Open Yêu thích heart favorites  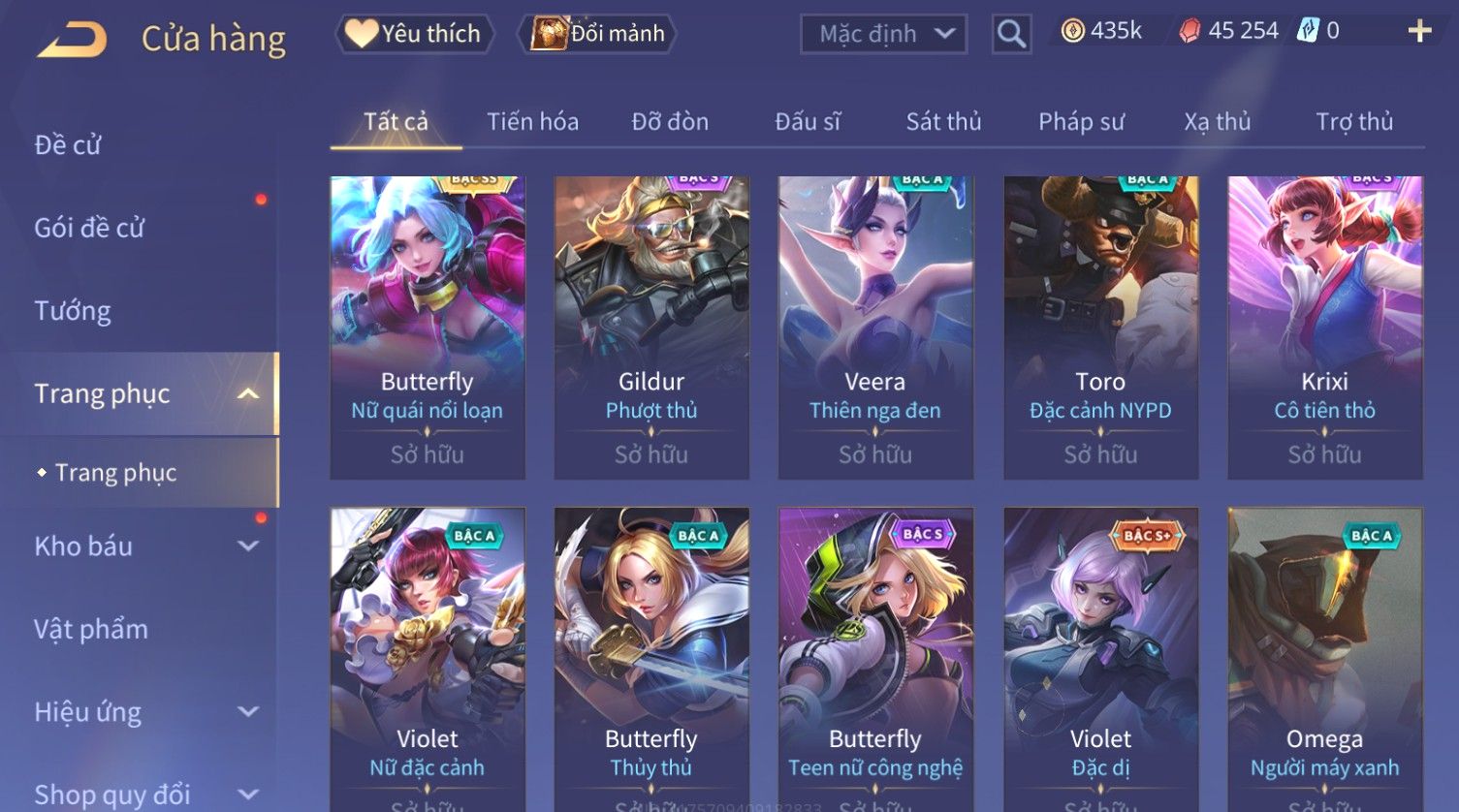414,34
